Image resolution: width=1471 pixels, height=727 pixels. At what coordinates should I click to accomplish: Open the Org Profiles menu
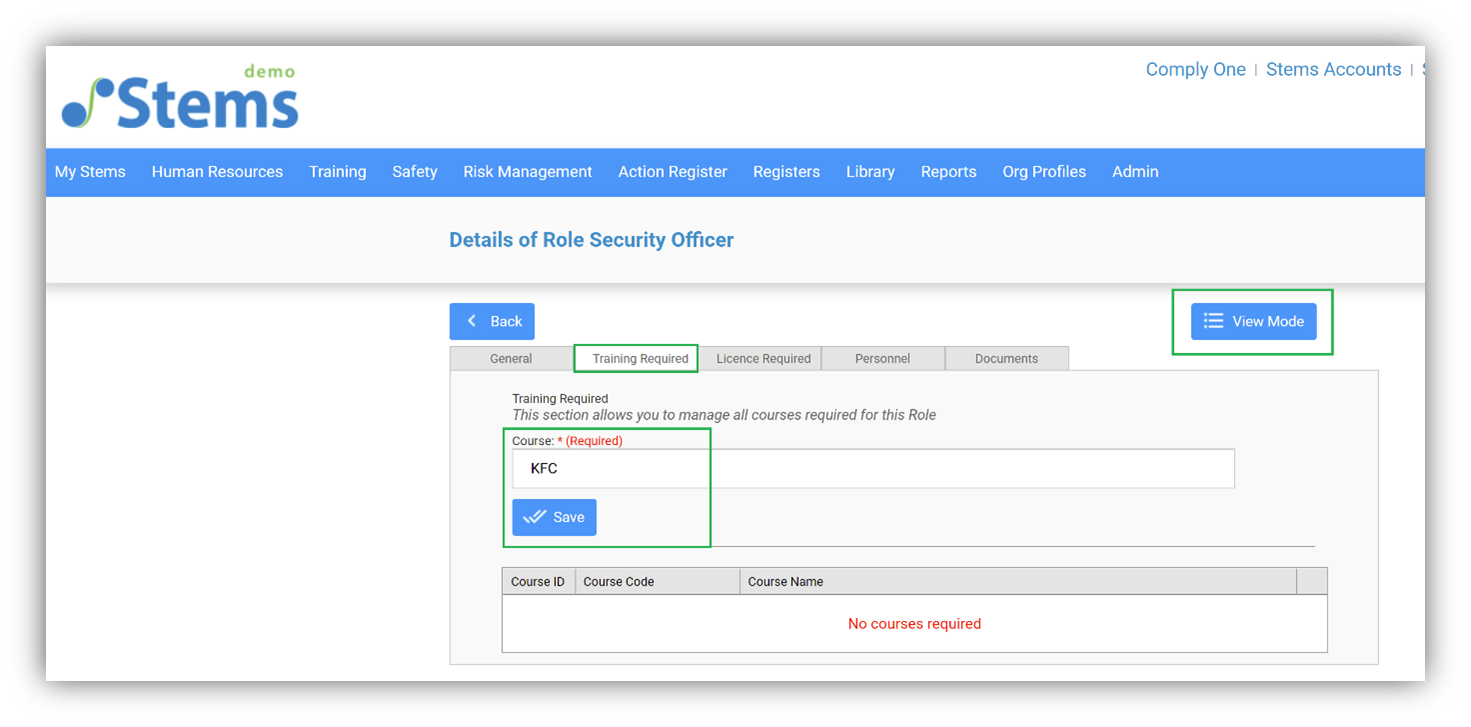[1044, 172]
